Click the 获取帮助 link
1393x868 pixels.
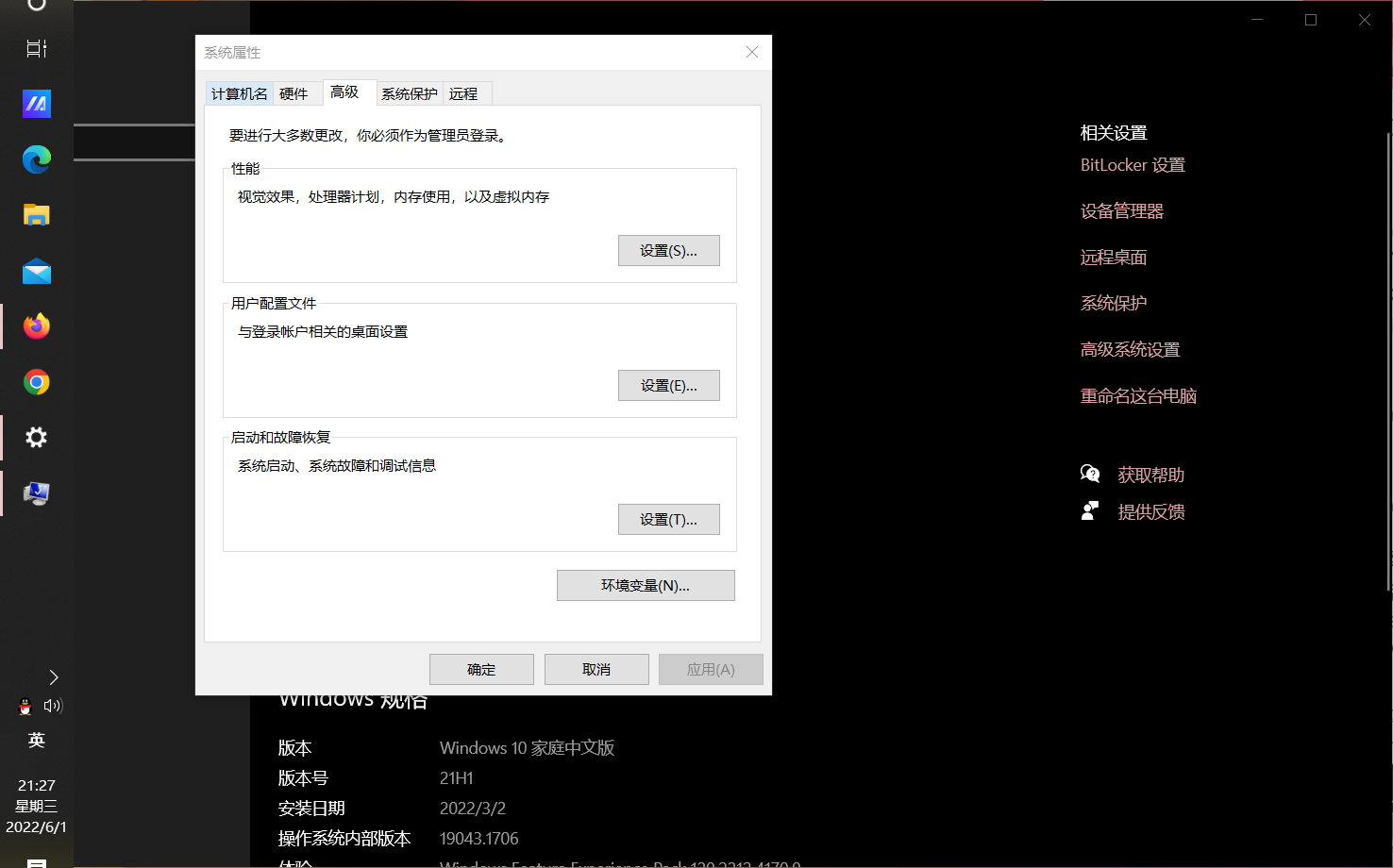[x=1151, y=476]
